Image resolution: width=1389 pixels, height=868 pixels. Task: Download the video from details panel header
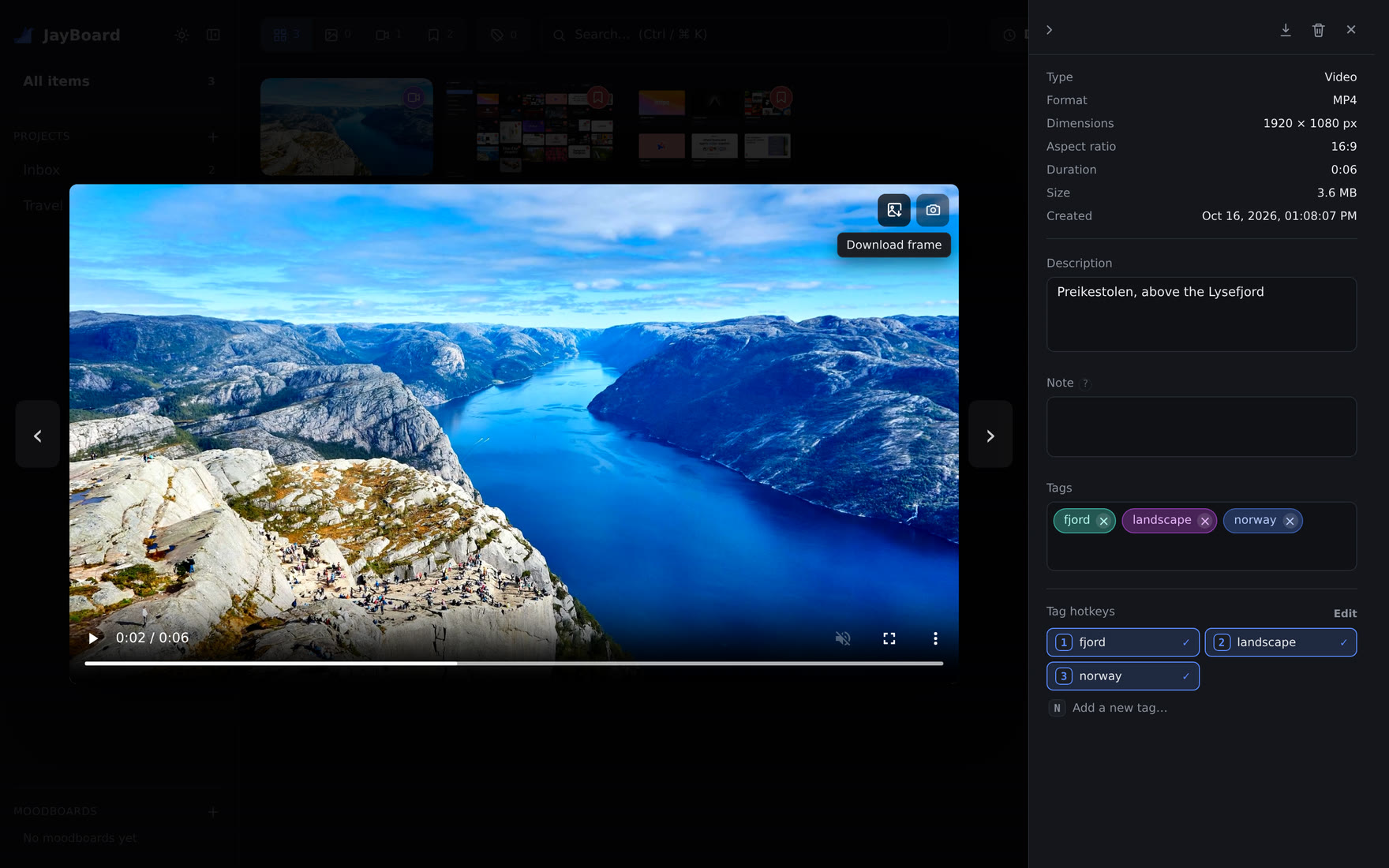click(1286, 30)
